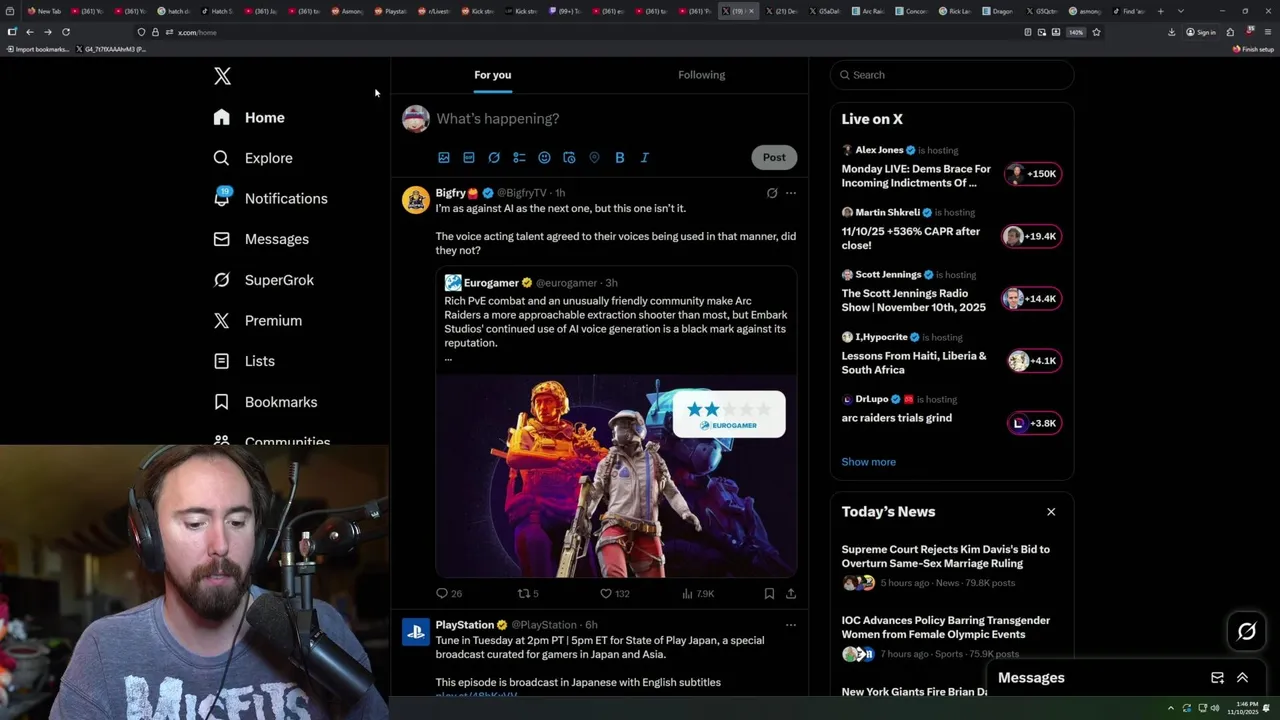Add a GIF to the post
Image resolution: width=1280 pixels, height=720 pixels.
pos(469,157)
